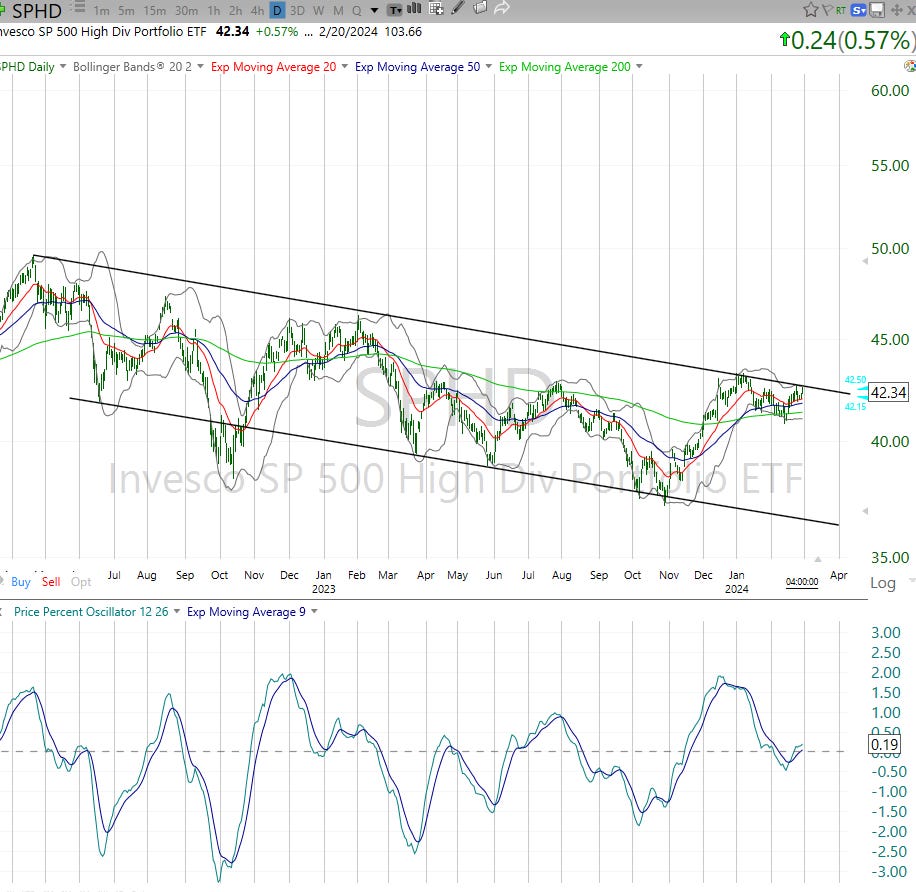916x892 pixels.
Task: Click the 42.50 cyan price marker
Action: 855,380
